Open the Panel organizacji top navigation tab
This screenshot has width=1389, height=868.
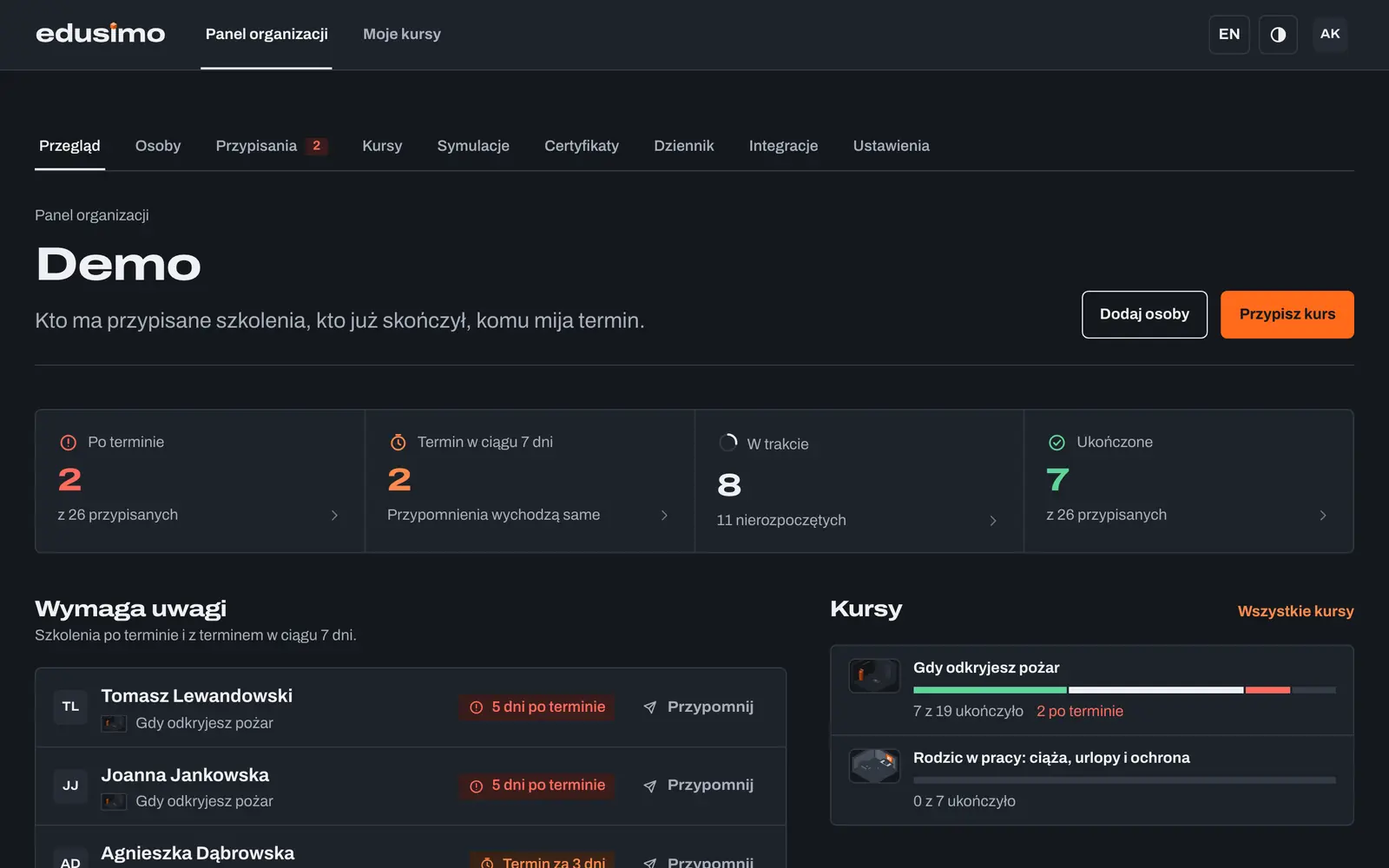[x=267, y=34]
